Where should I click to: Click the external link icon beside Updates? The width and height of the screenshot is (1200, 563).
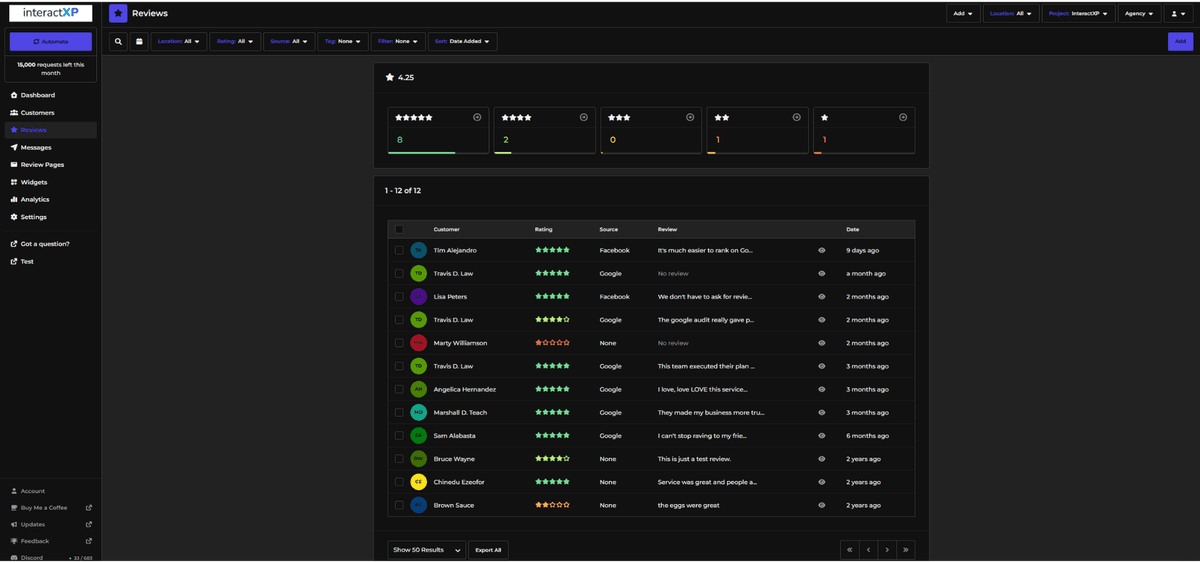tap(89, 524)
